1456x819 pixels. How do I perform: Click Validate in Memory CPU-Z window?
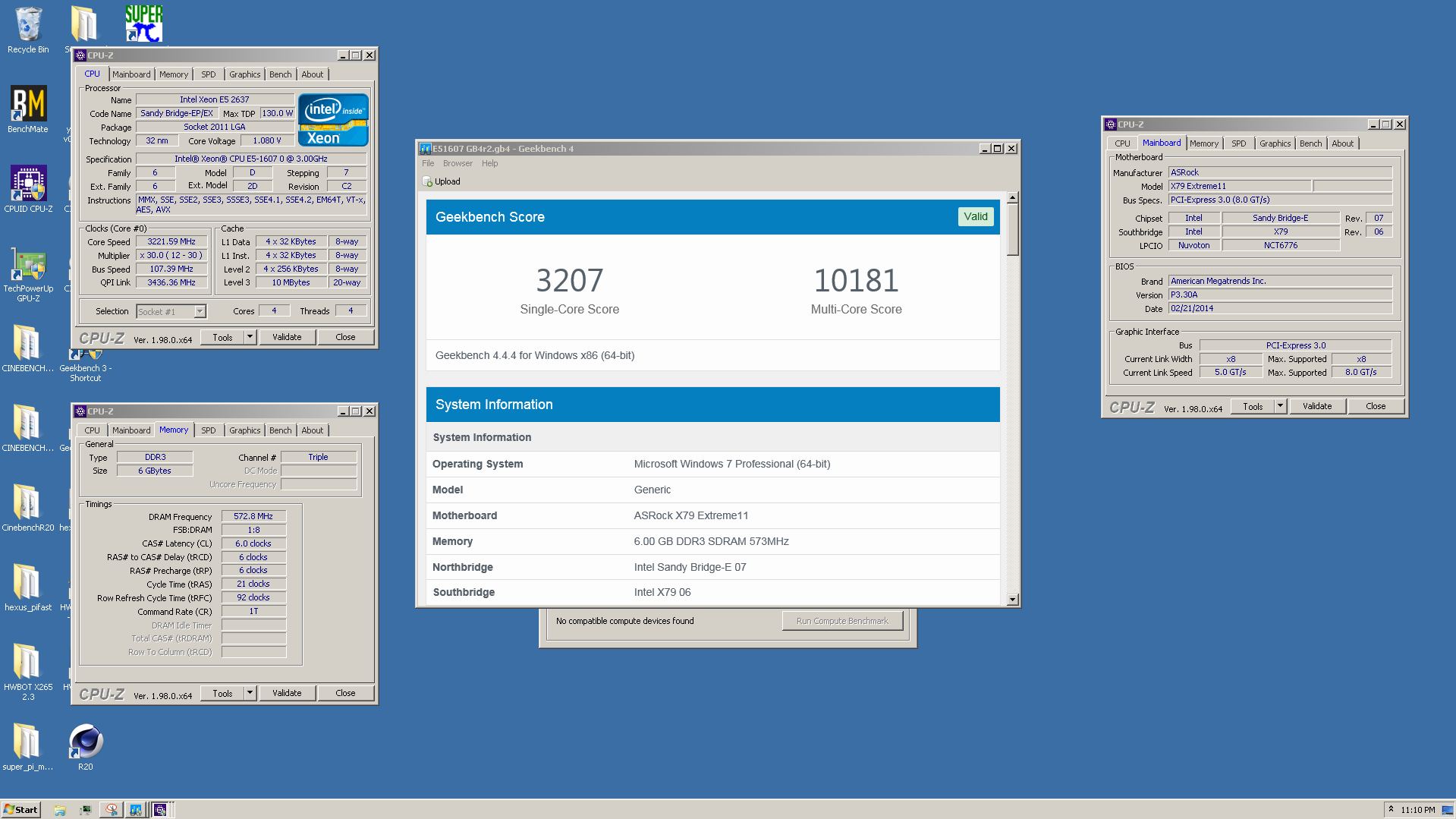tap(287, 693)
